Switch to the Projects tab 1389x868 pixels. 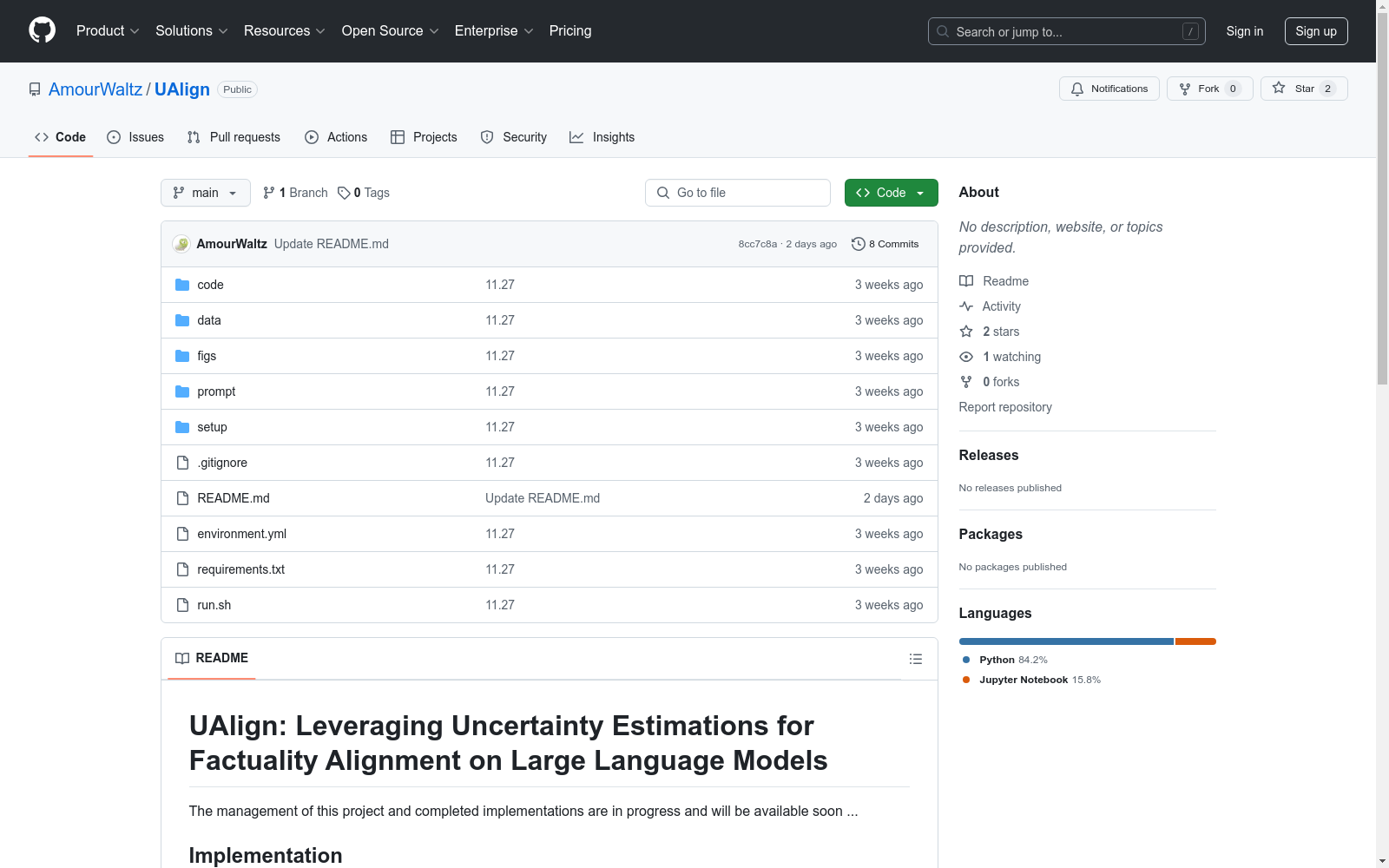click(x=424, y=137)
